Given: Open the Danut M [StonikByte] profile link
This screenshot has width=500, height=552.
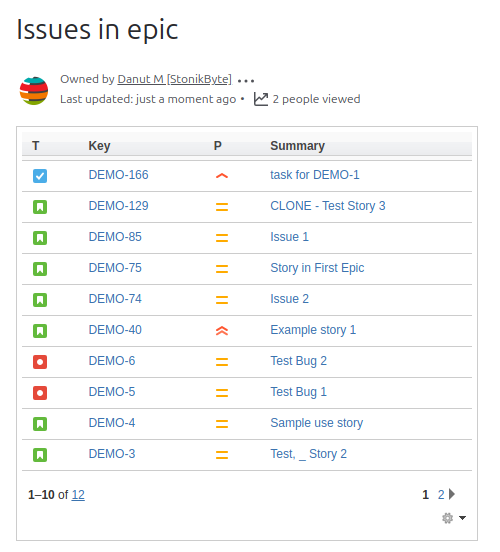Looking at the screenshot, I should pos(175,79).
